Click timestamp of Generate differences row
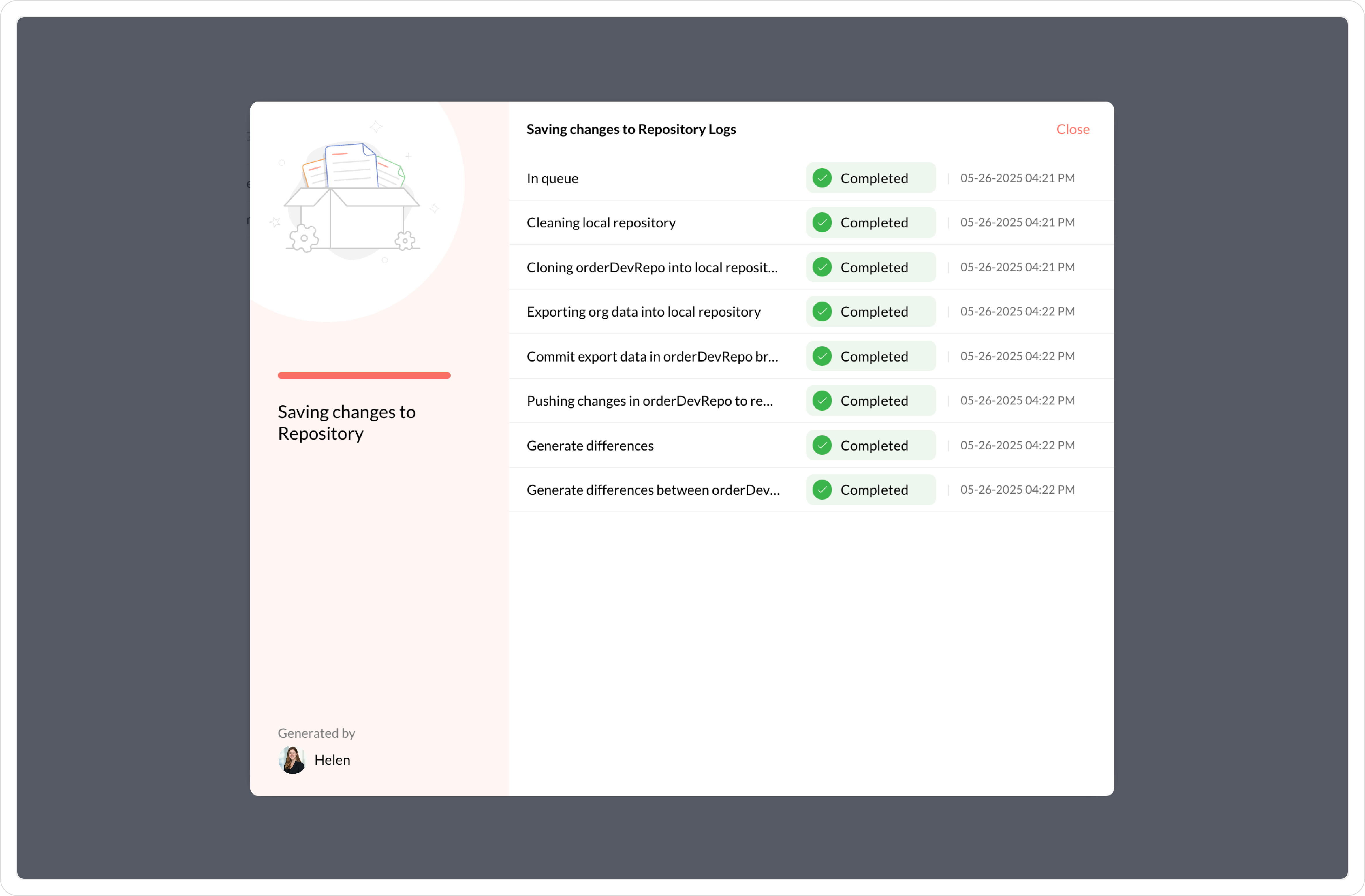This screenshot has width=1365, height=896. (x=1017, y=445)
